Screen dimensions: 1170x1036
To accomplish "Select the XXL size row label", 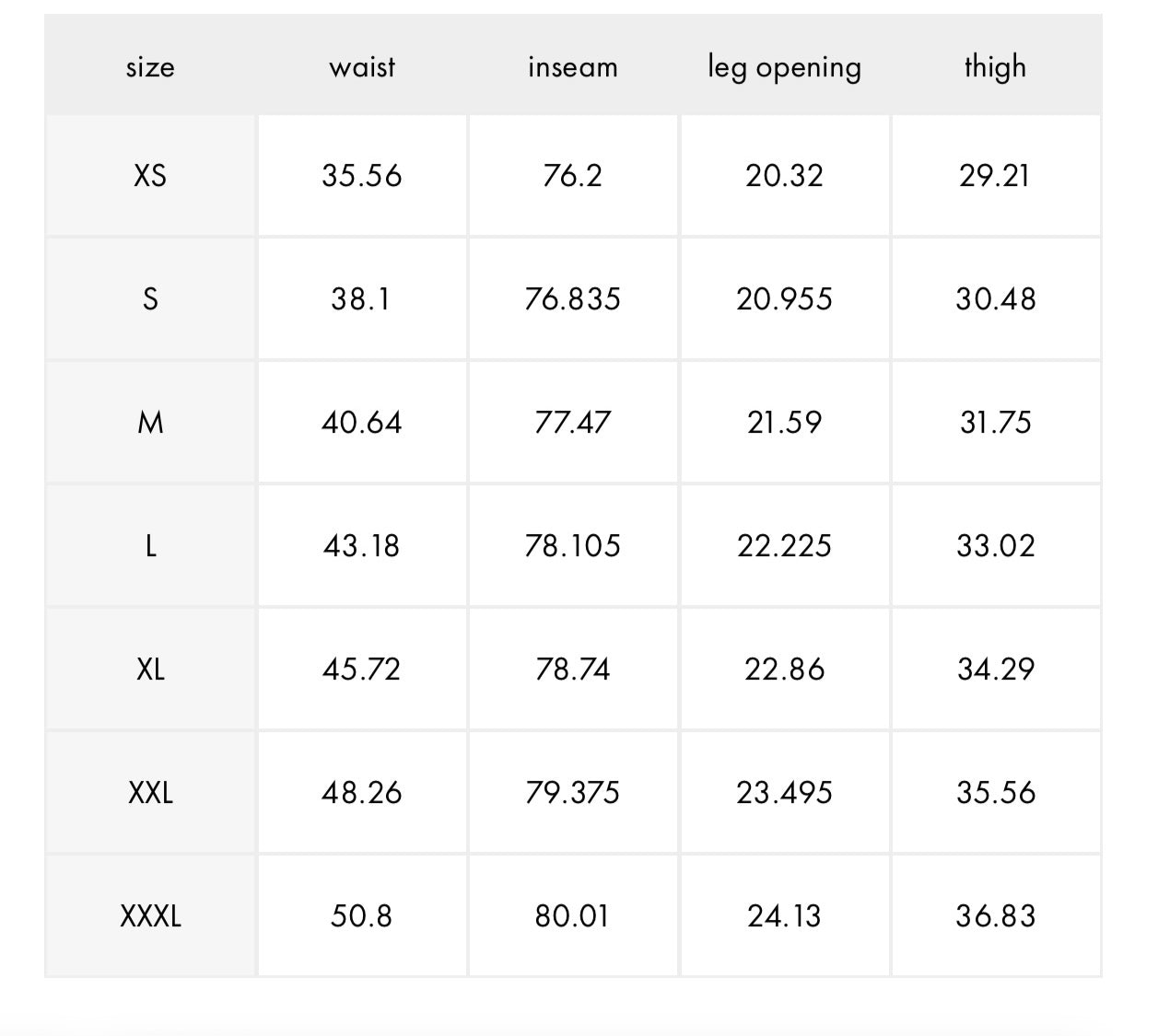I will [x=150, y=792].
